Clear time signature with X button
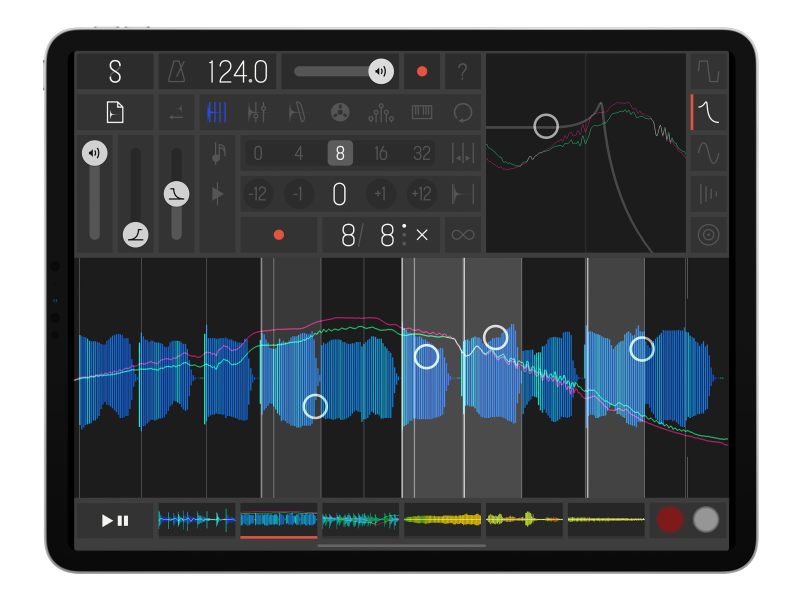Viewport: 800px width, 599px height. (x=421, y=235)
